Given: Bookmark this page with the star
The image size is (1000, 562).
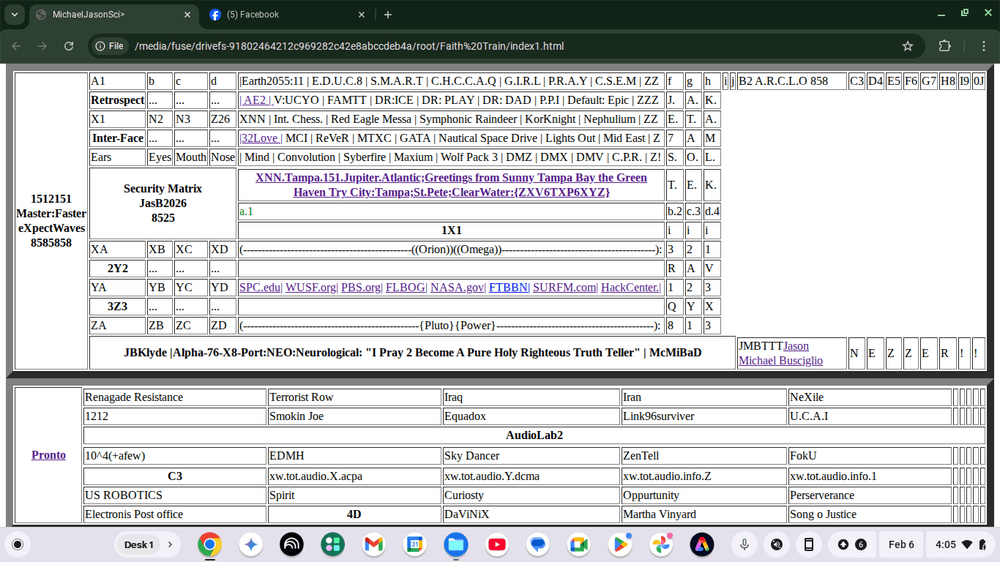Looking at the screenshot, I should tap(908, 46).
